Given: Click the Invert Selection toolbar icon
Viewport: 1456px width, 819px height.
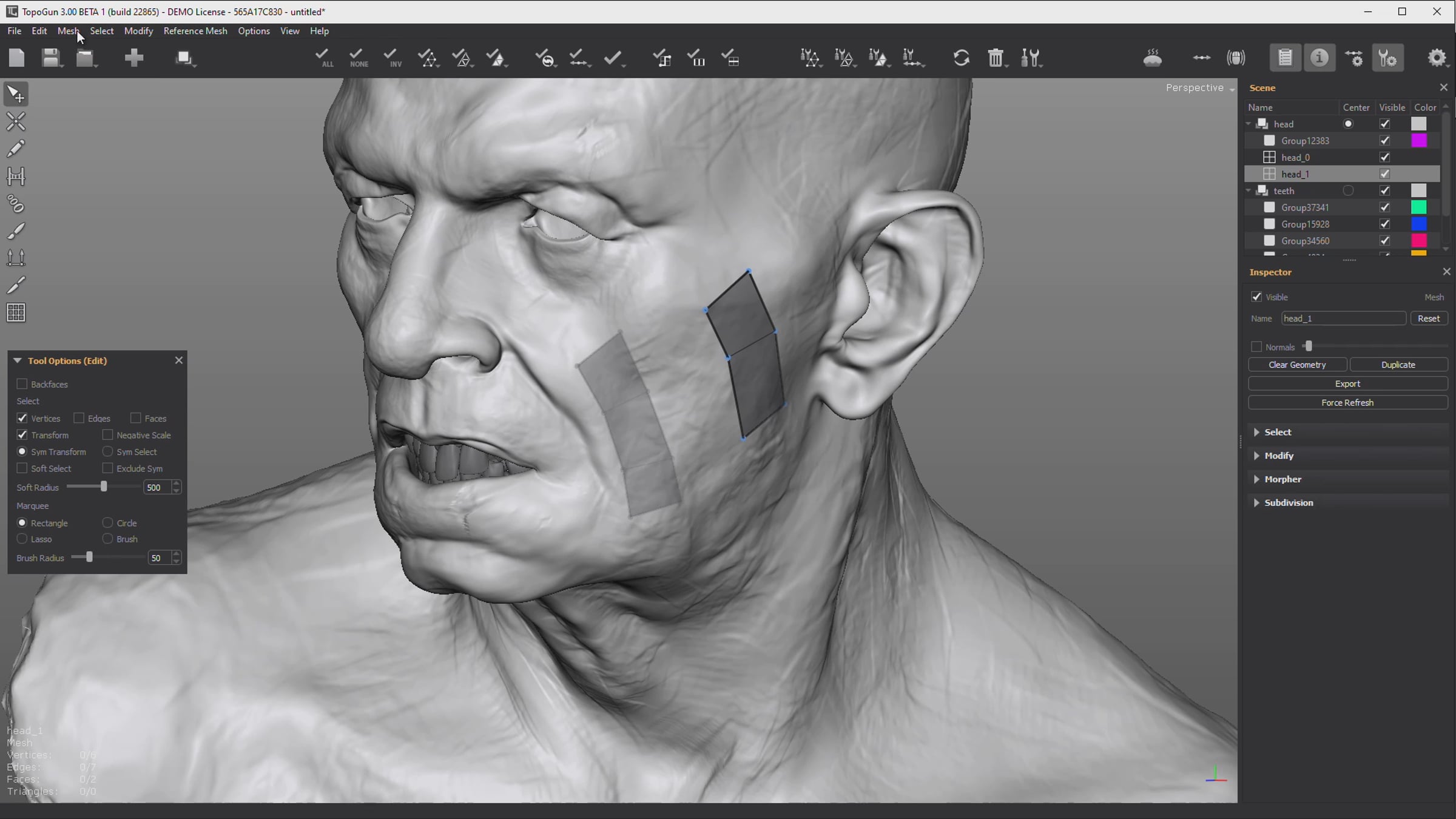Looking at the screenshot, I should click(393, 58).
